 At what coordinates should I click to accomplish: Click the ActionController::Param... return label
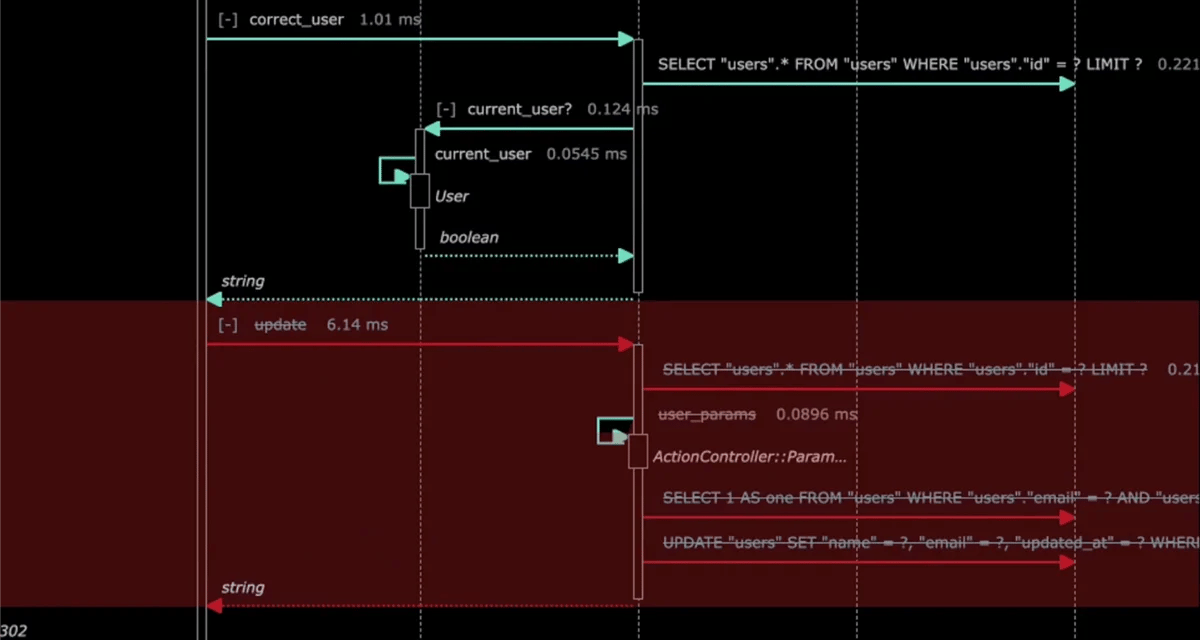[x=750, y=456]
